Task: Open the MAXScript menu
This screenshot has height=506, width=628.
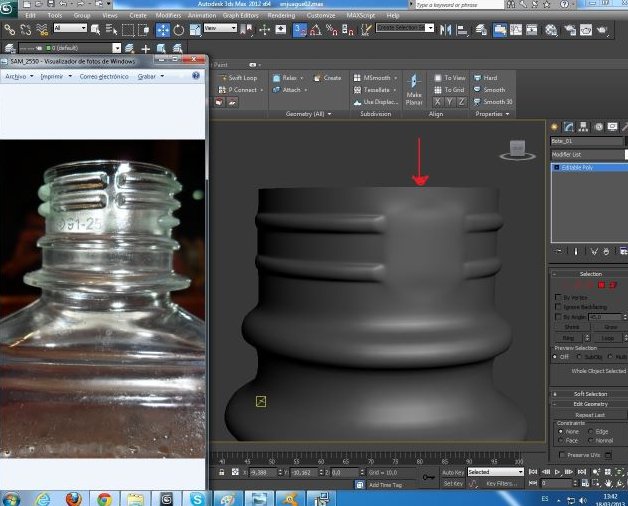Action: (361, 15)
